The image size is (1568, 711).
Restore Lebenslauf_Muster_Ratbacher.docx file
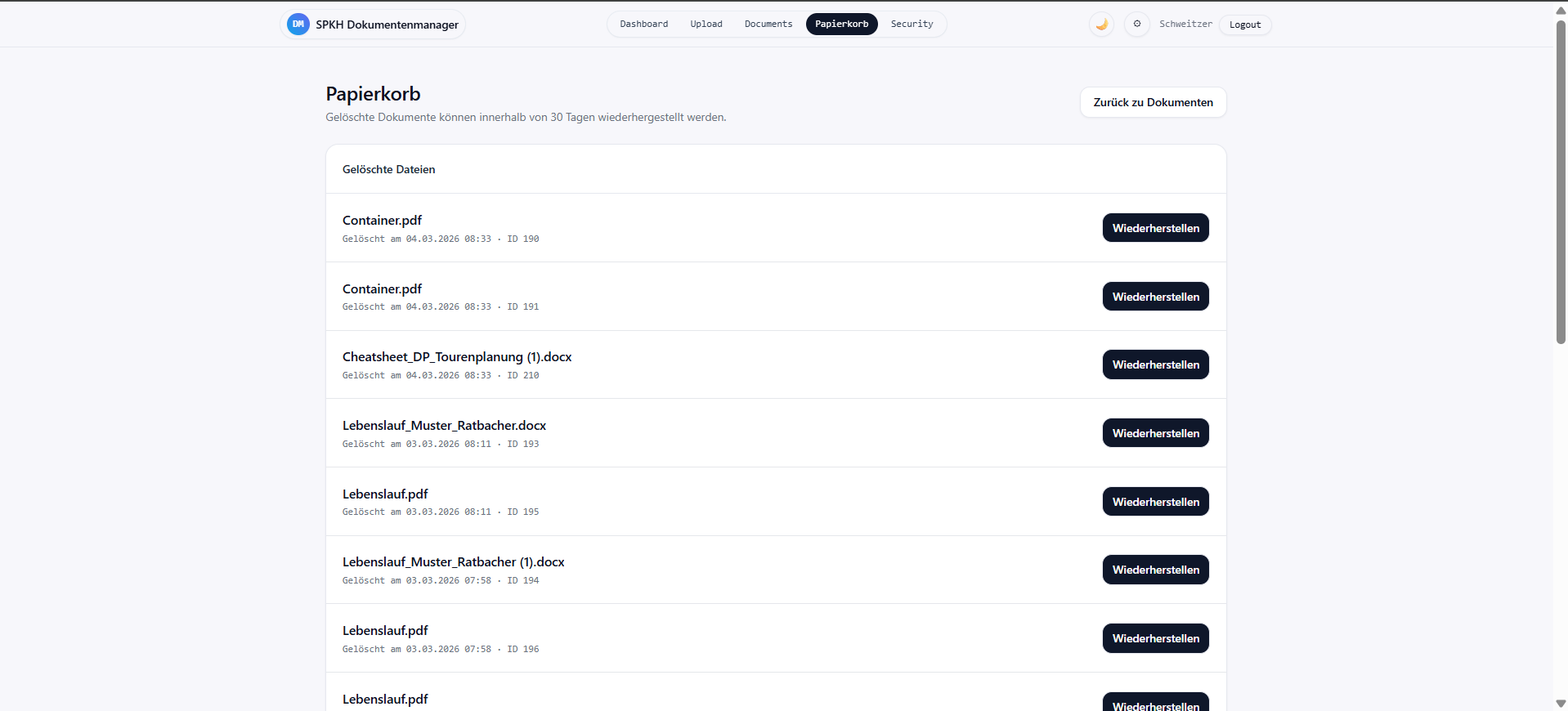tap(1155, 433)
